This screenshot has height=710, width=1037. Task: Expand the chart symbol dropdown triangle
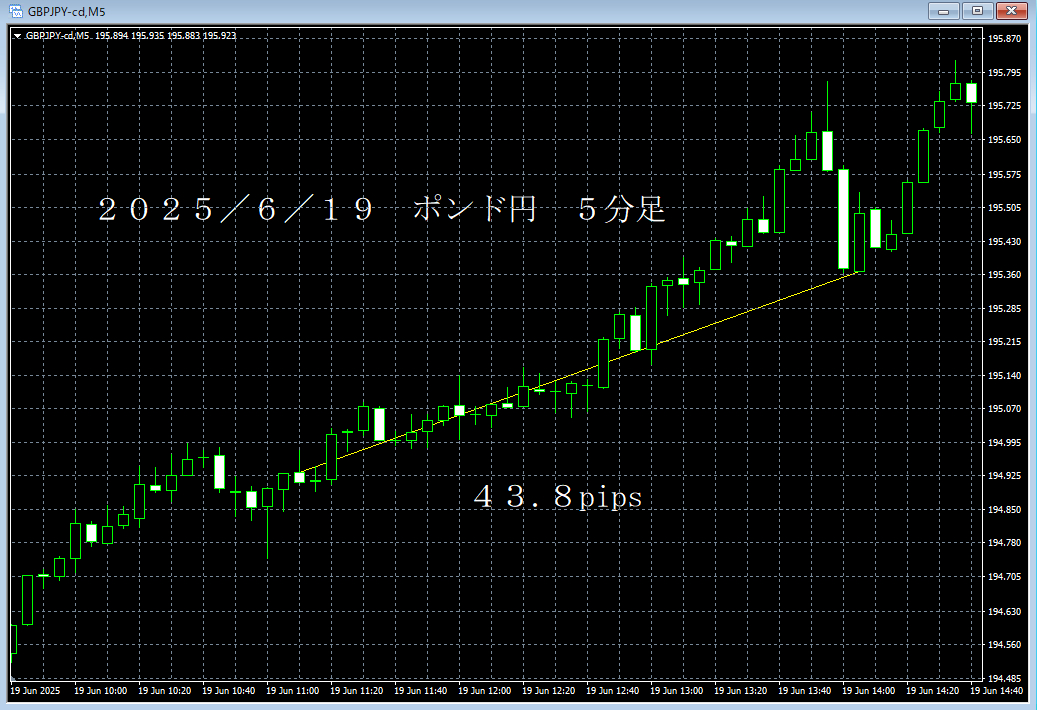click(x=18, y=36)
